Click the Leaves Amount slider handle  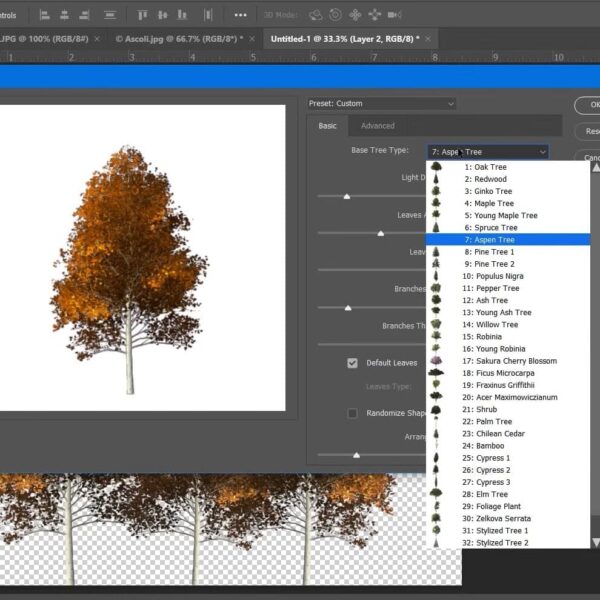[x=381, y=233]
